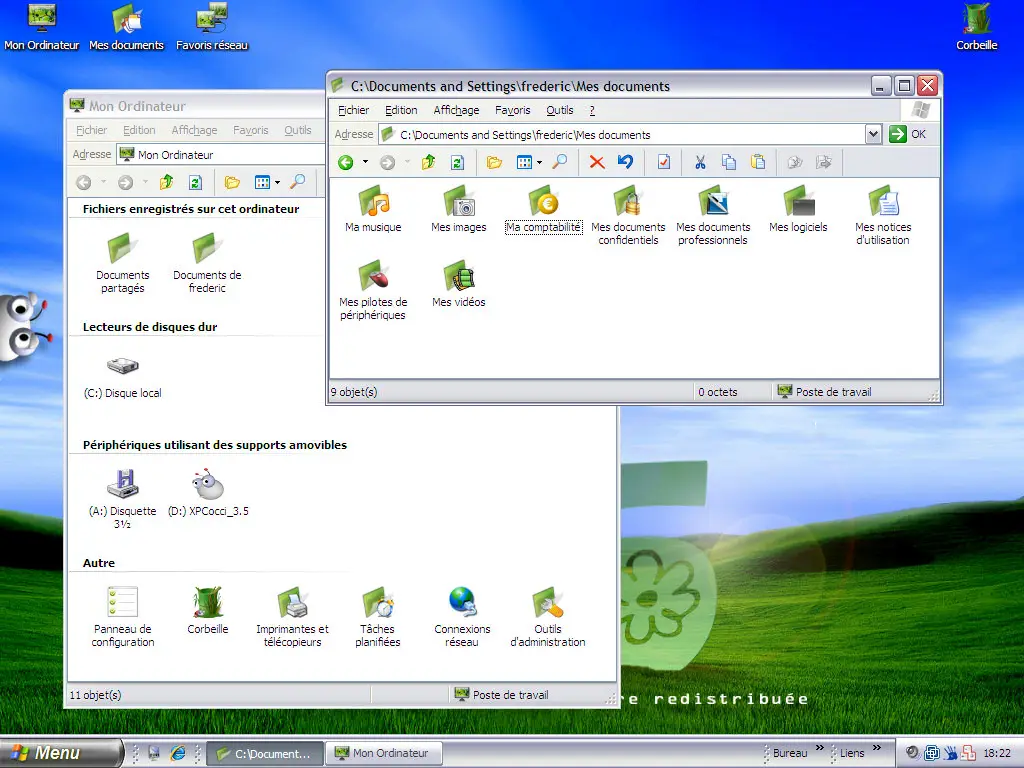Toggle Folders pane in Mes documents window
Image resolution: width=1024 pixels, height=768 pixels.
click(494, 163)
